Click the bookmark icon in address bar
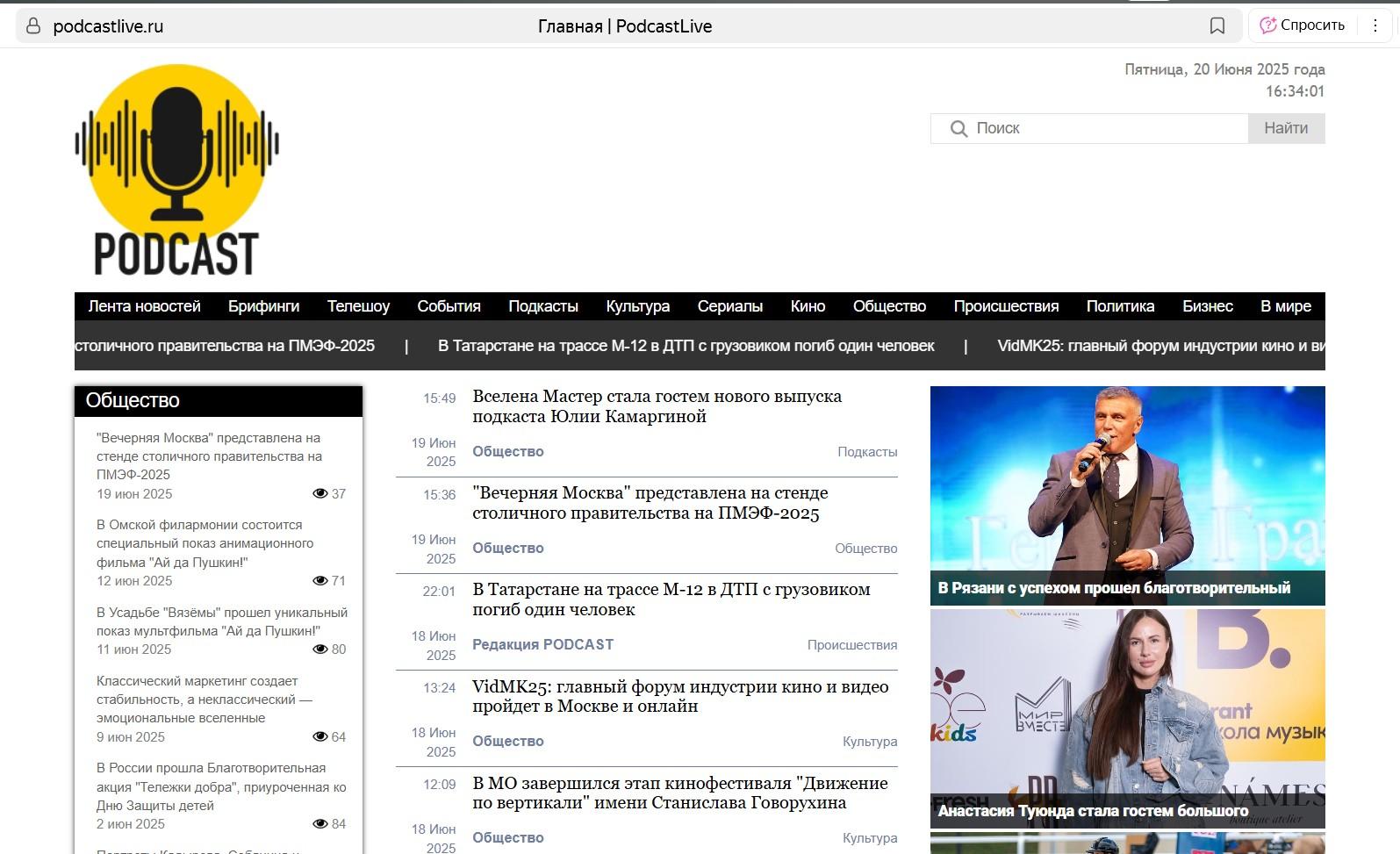 point(1217,26)
